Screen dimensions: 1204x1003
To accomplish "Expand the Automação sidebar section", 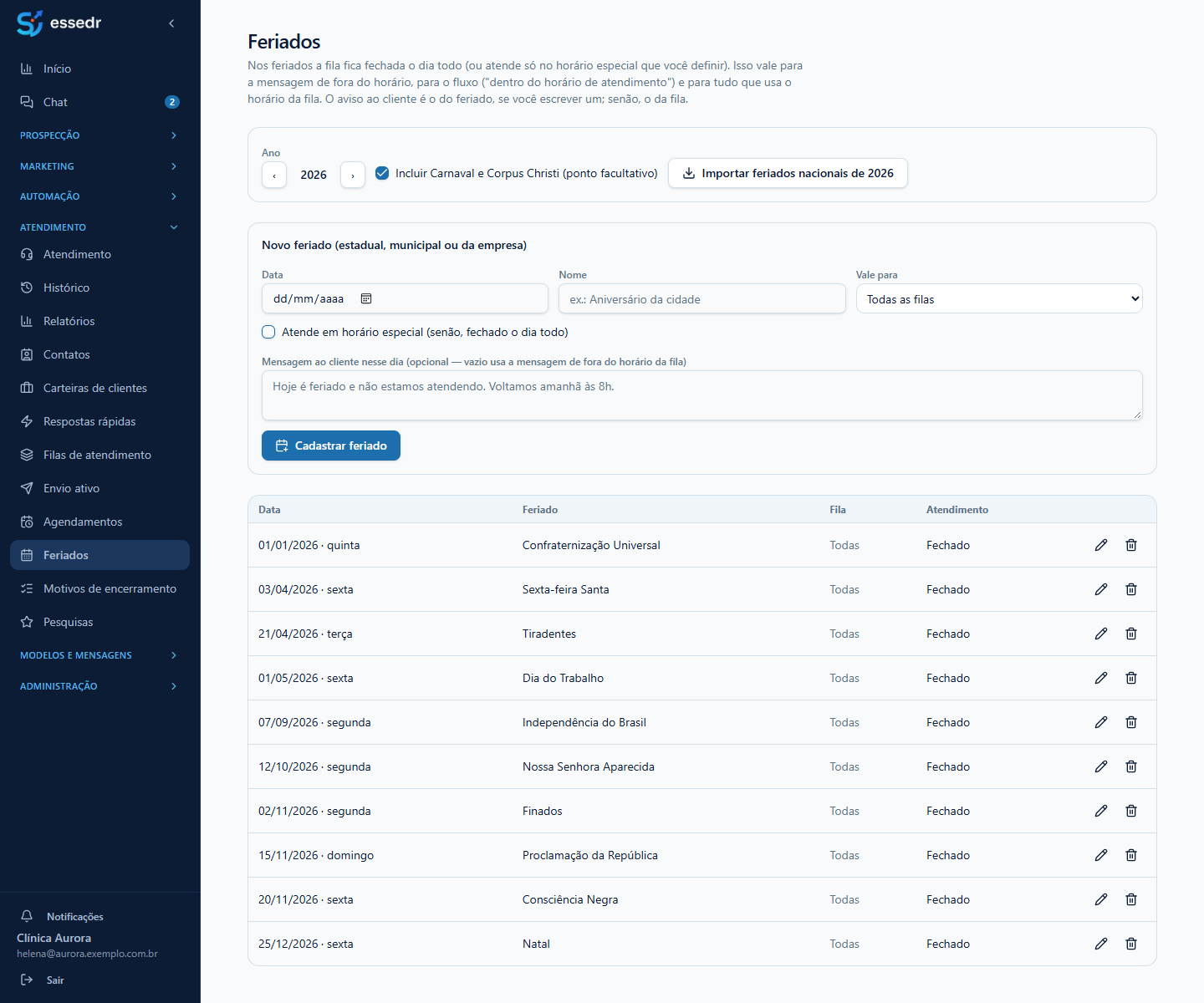I will click(x=99, y=196).
